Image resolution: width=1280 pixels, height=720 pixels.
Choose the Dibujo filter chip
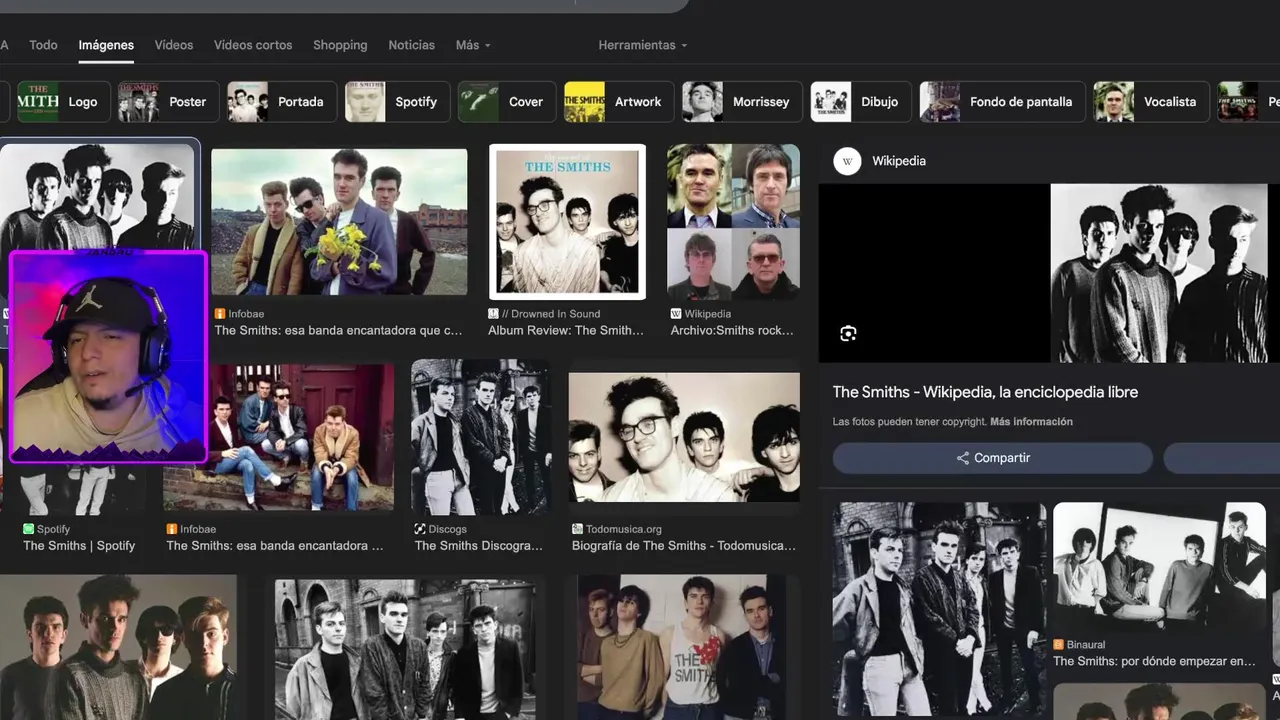click(x=861, y=102)
